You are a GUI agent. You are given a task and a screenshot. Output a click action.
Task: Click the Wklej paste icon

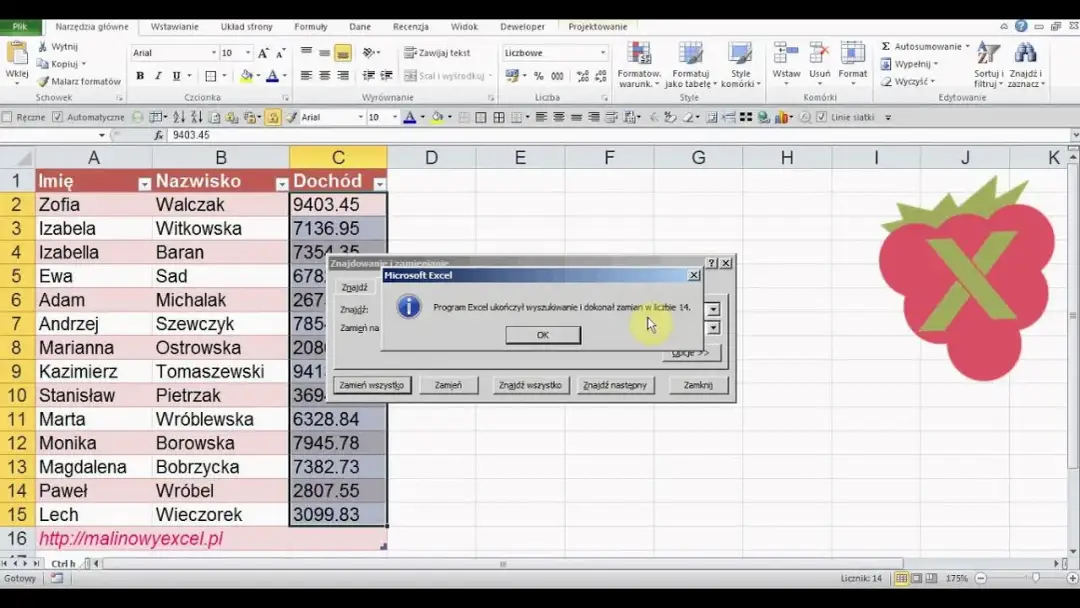point(17,54)
